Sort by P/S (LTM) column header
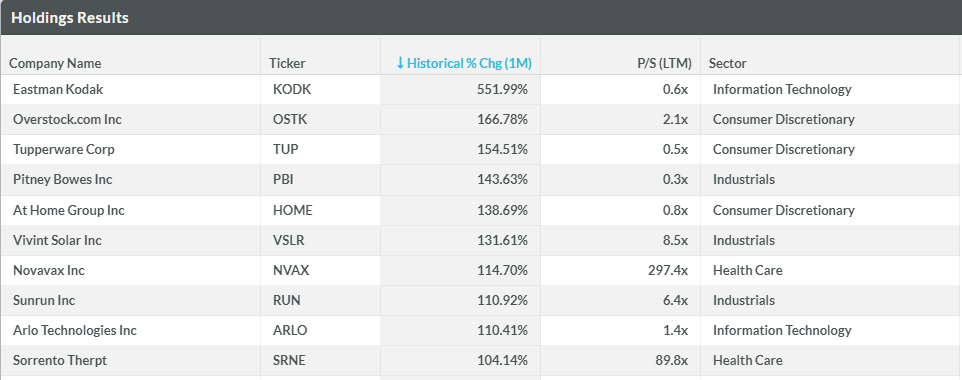 point(664,63)
